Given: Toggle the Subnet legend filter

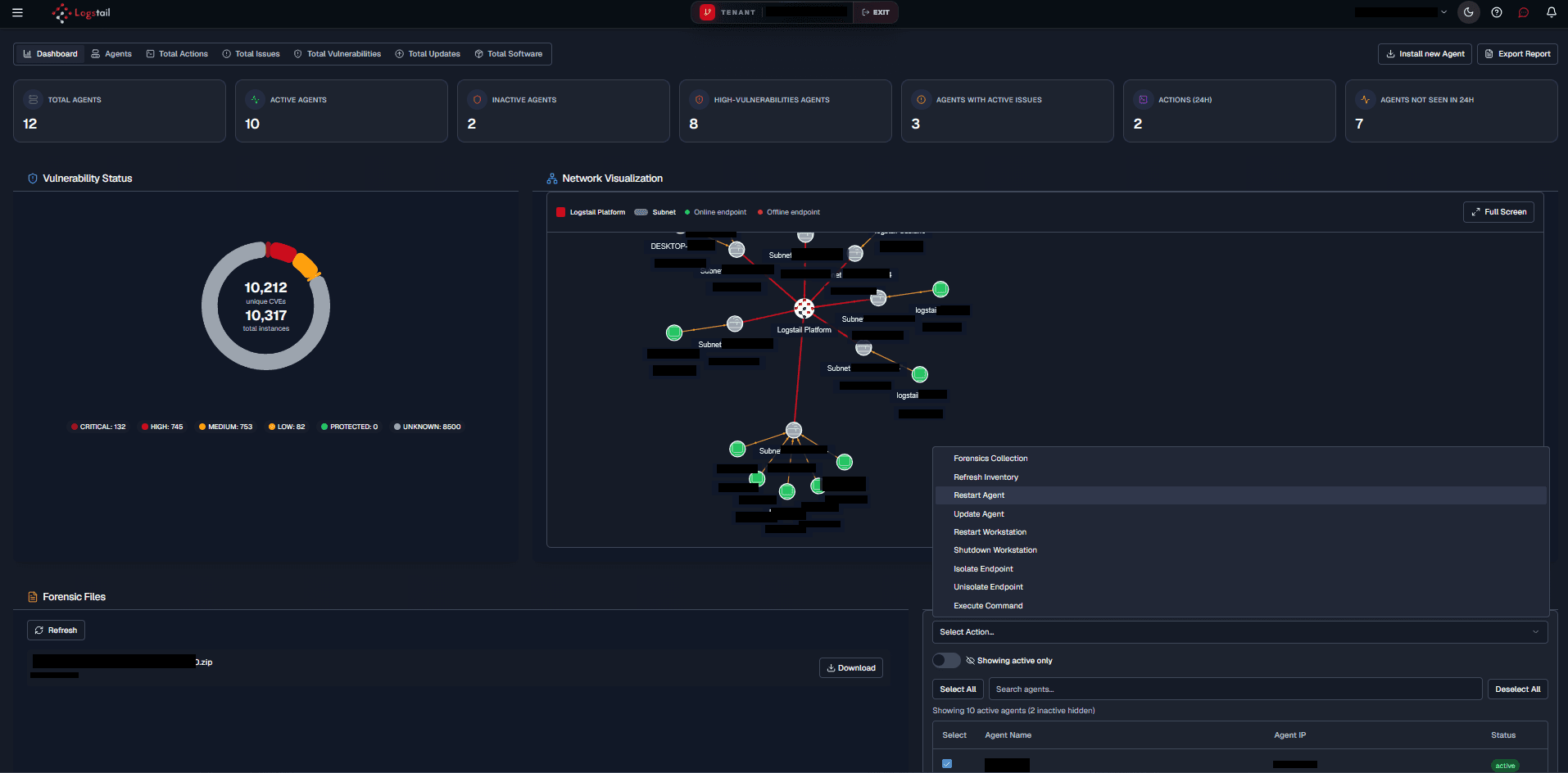Looking at the screenshot, I should coord(655,212).
